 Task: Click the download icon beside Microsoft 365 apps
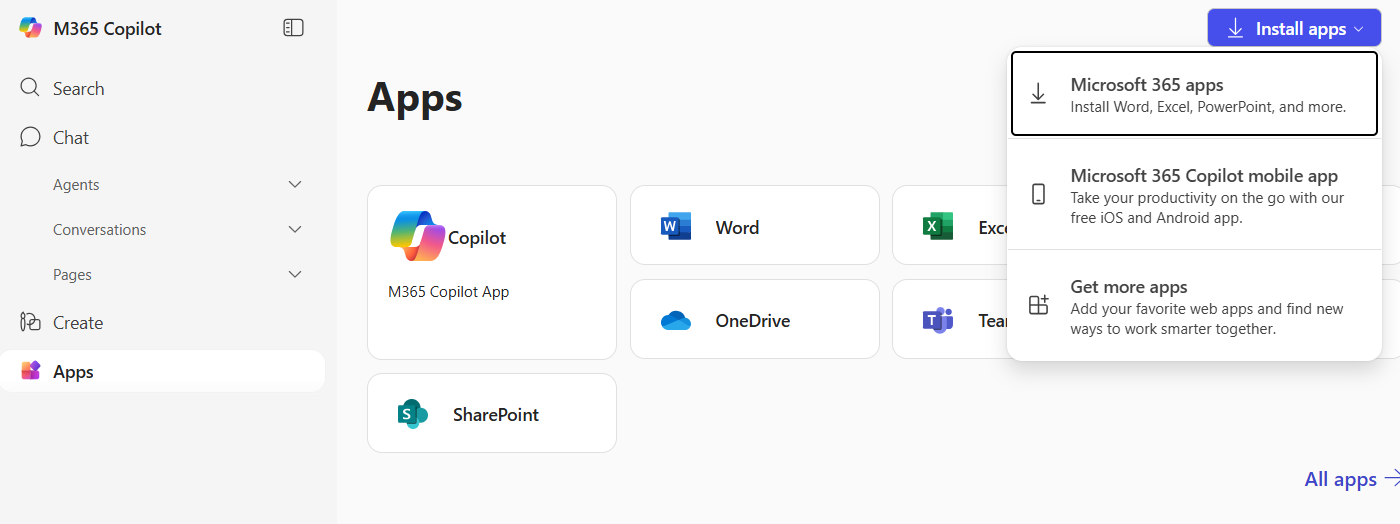click(1039, 94)
